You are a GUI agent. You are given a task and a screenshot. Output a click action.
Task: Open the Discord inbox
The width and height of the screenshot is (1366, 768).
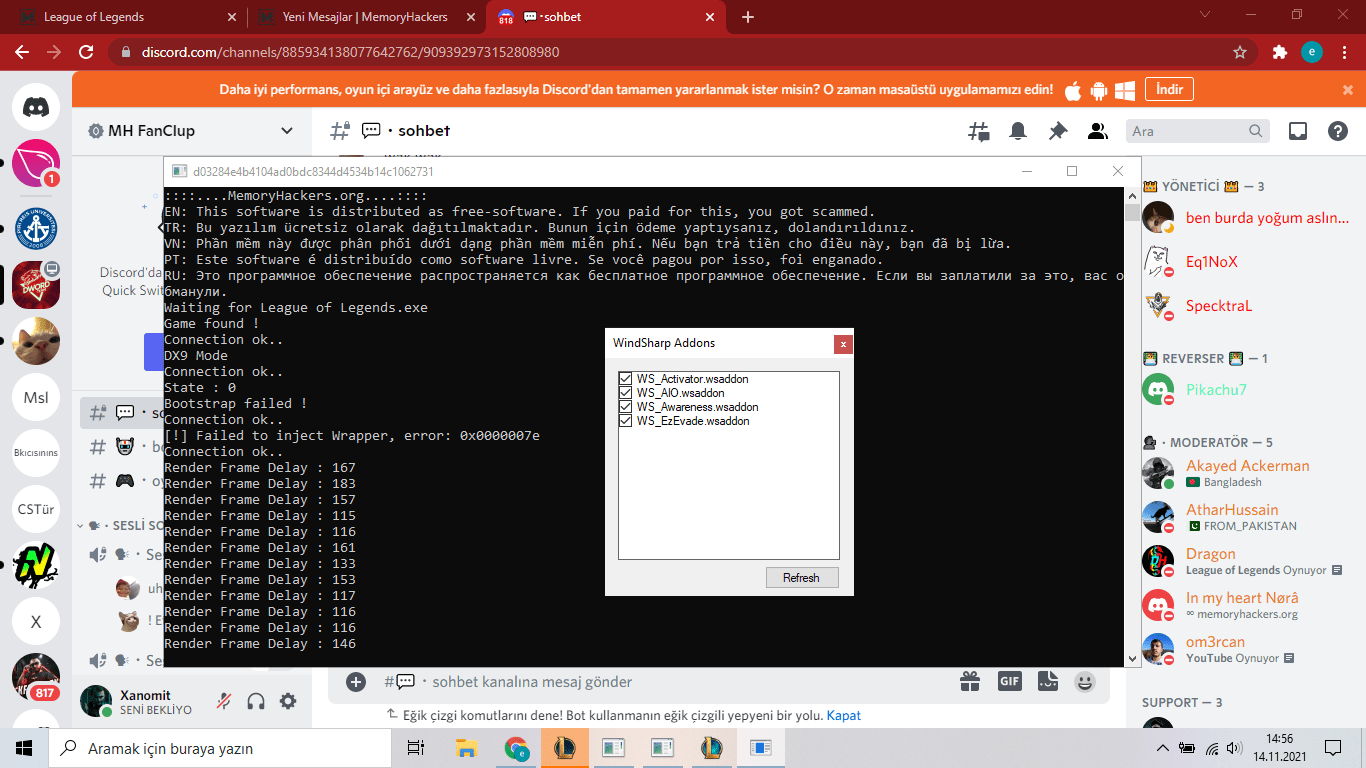[x=1298, y=131]
